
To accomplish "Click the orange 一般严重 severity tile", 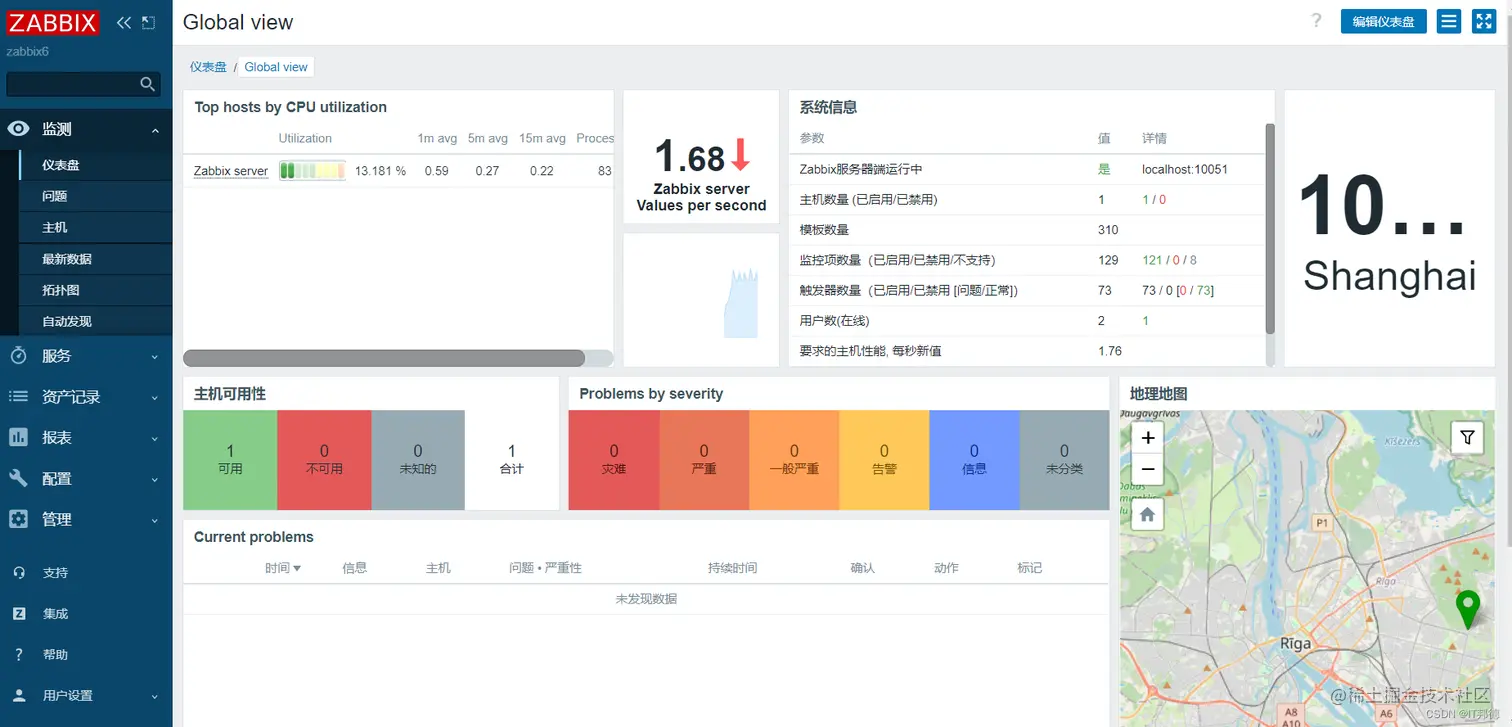I will [794, 460].
